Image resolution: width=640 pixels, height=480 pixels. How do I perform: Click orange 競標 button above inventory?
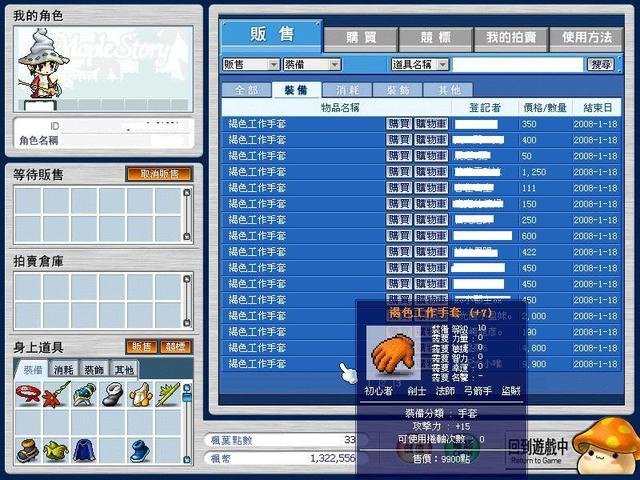176,347
